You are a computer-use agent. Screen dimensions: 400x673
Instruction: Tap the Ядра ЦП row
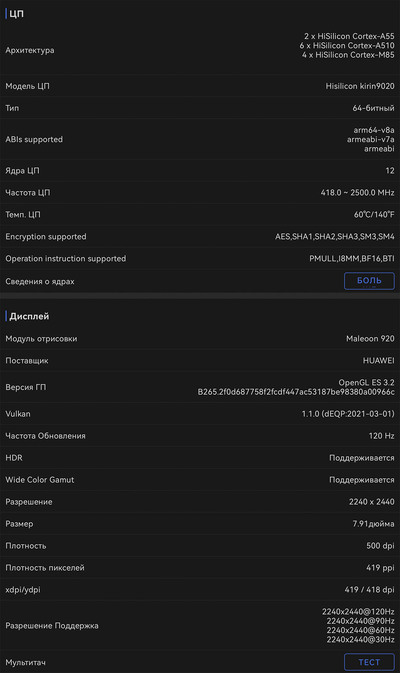click(200, 170)
